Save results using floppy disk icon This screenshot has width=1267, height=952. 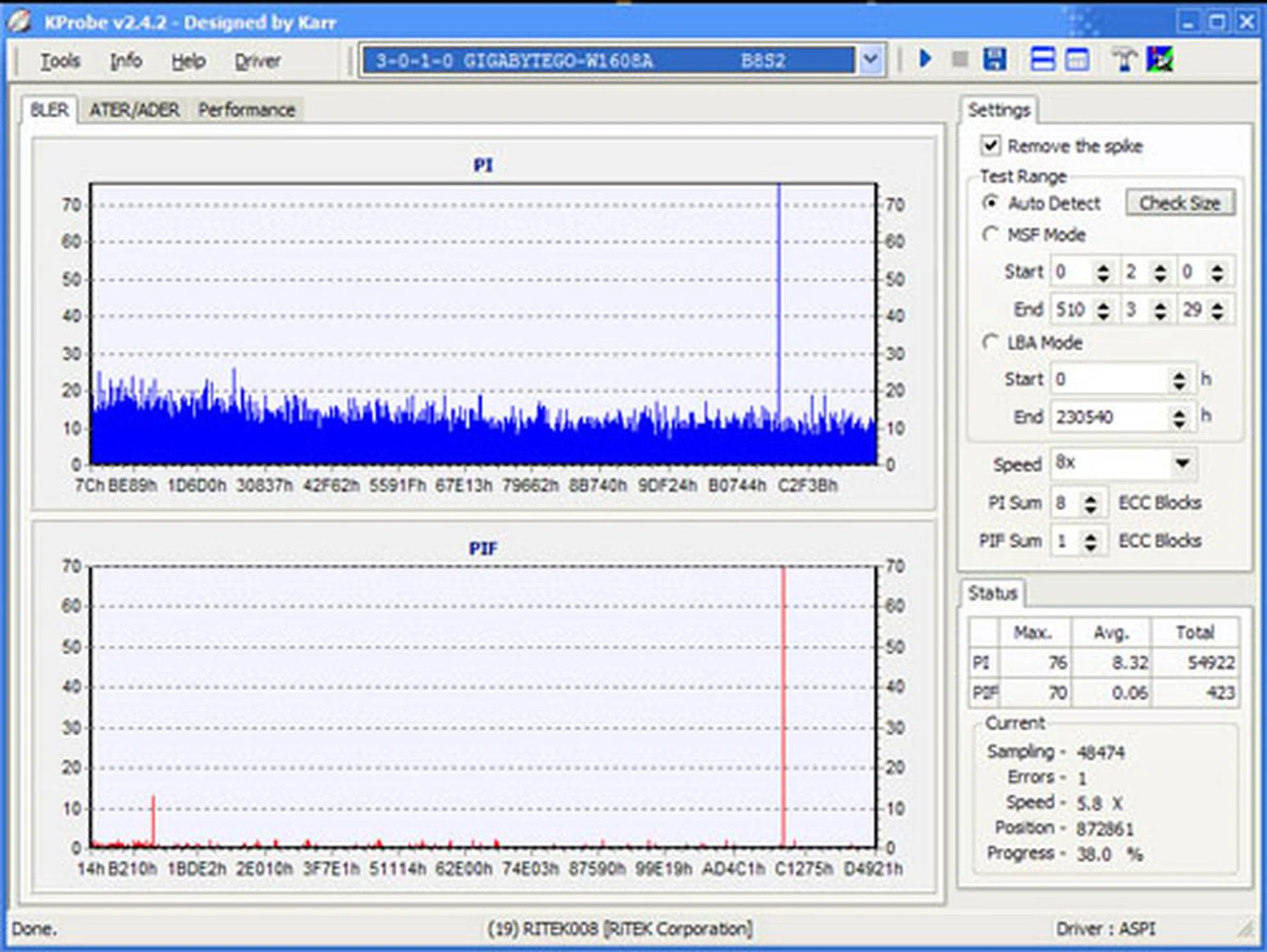(x=994, y=59)
